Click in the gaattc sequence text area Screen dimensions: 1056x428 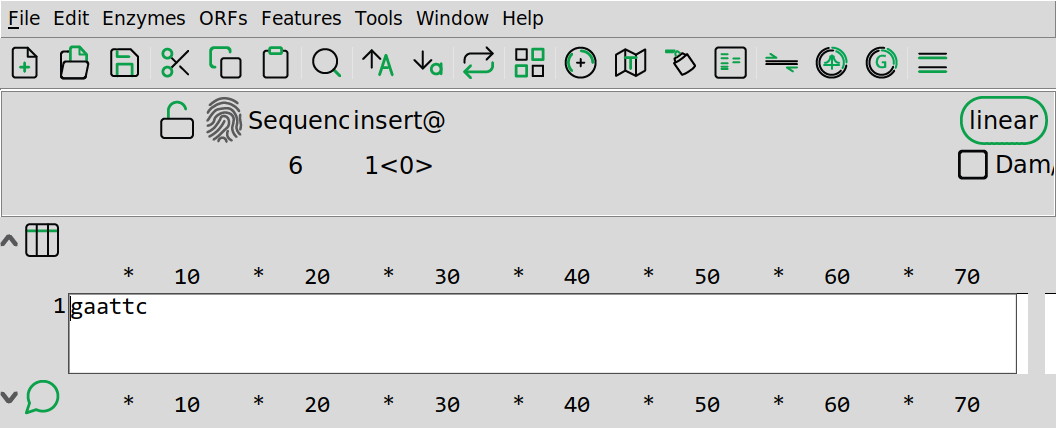(540, 332)
